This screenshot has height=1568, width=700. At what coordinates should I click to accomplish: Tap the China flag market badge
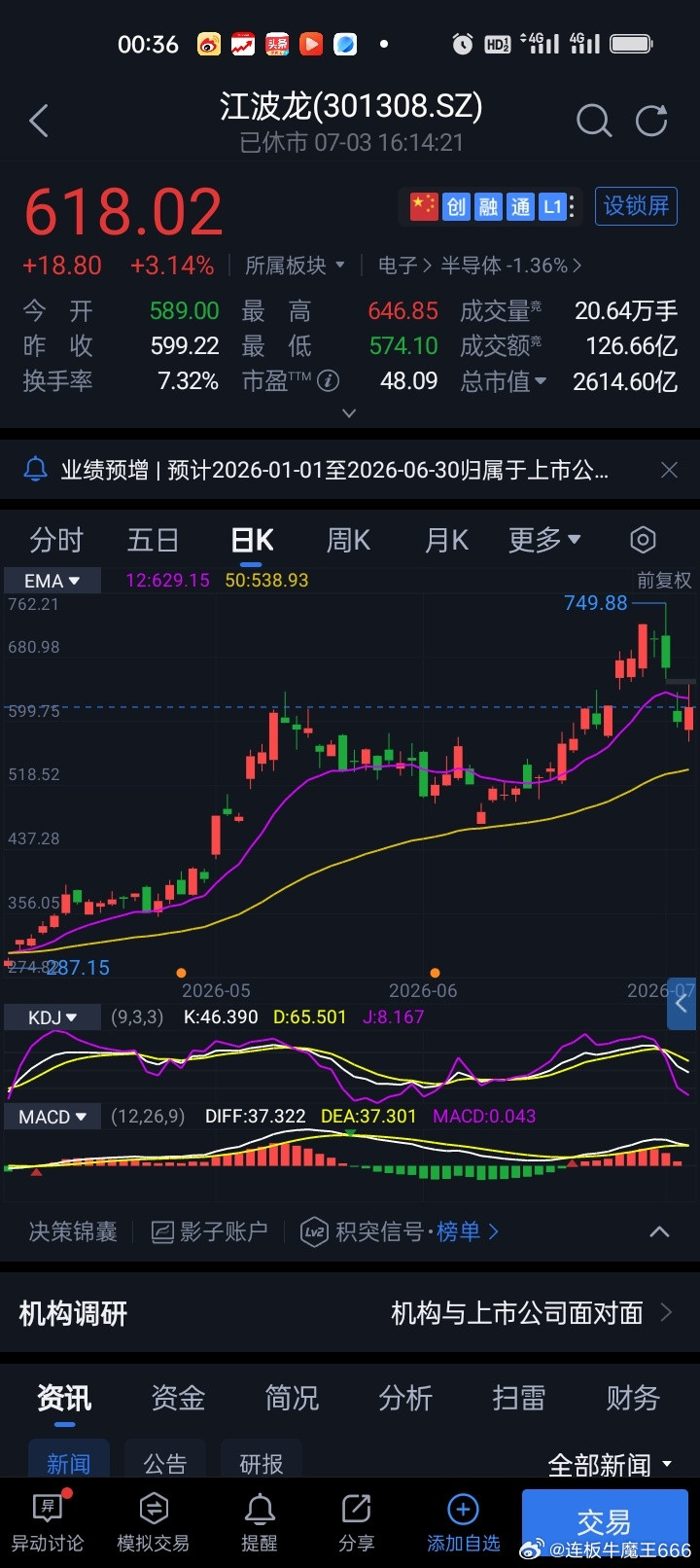coord(424,206)
